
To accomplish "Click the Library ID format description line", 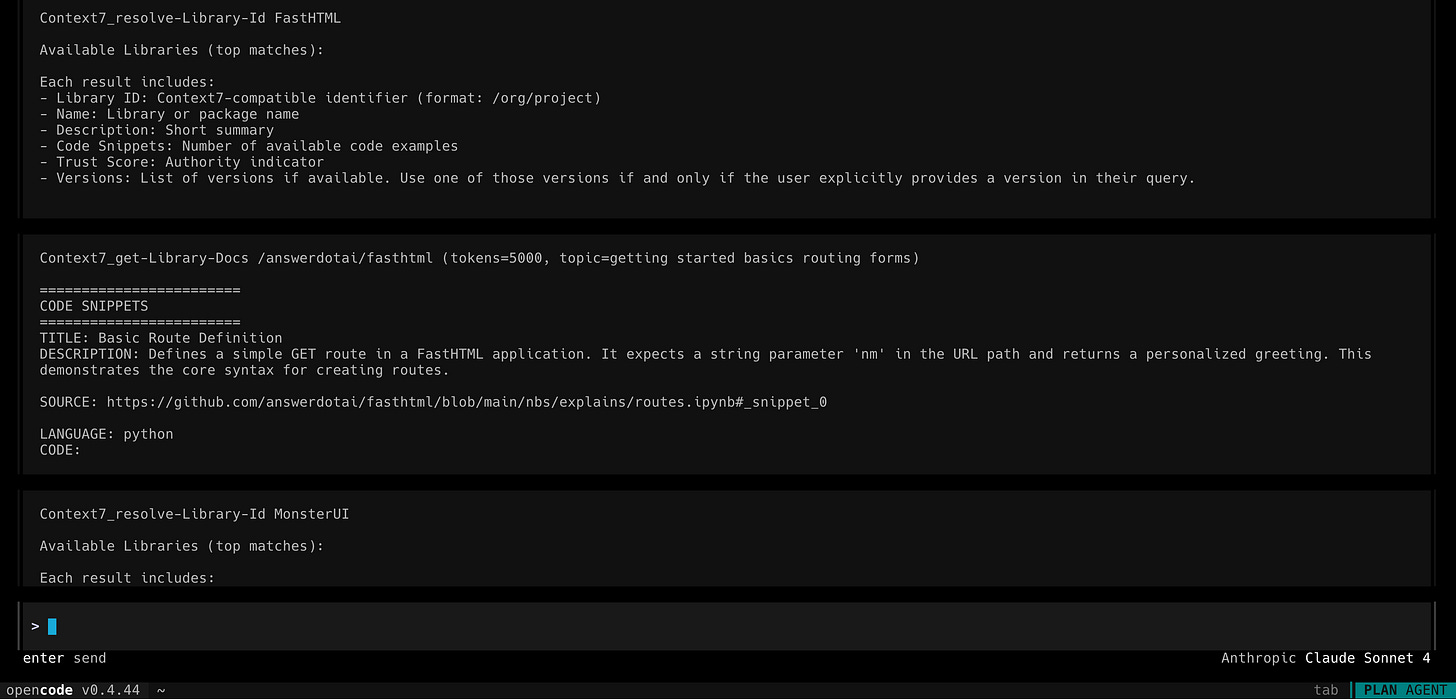I will [321, 98].
